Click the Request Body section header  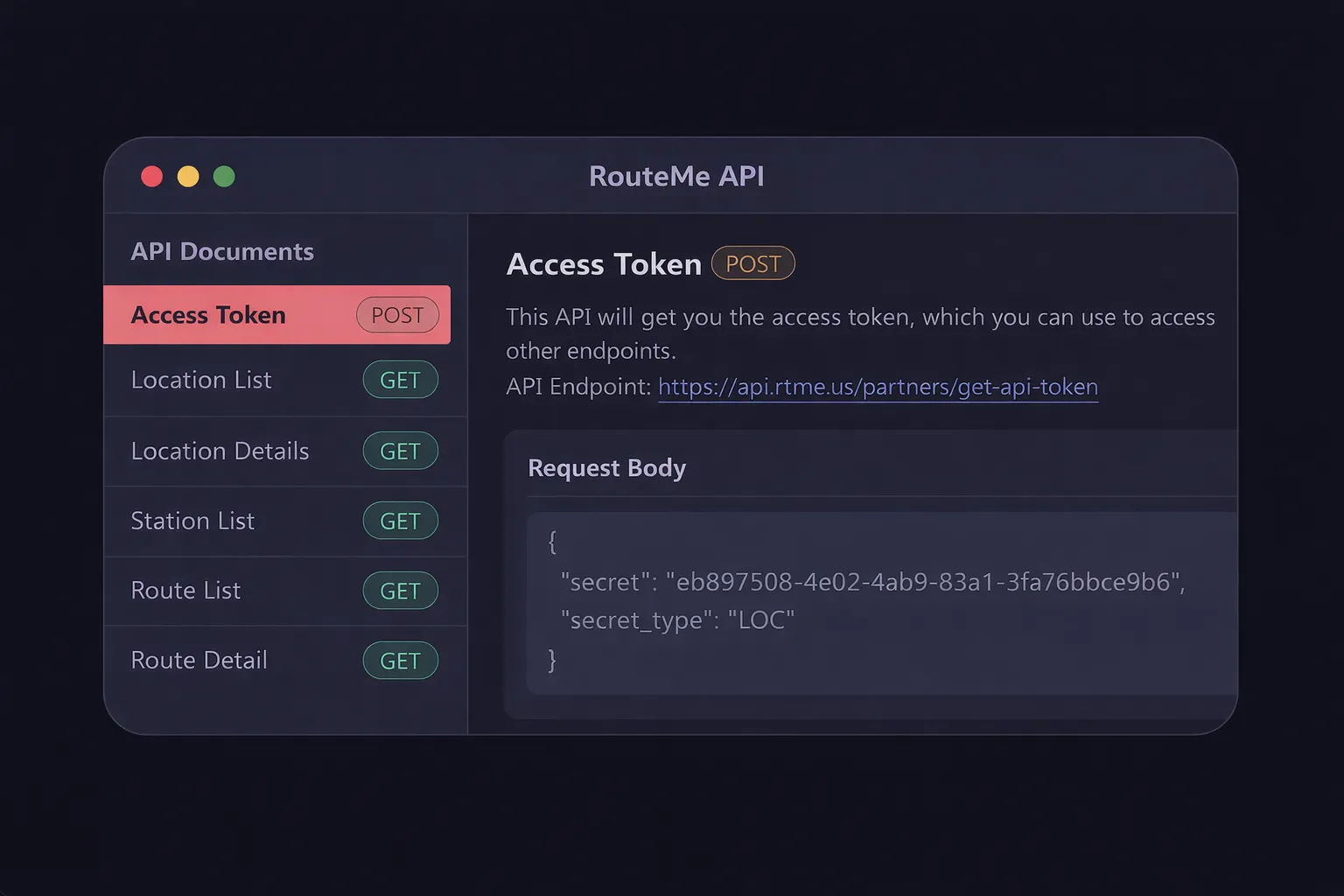(x=606, y=468)
